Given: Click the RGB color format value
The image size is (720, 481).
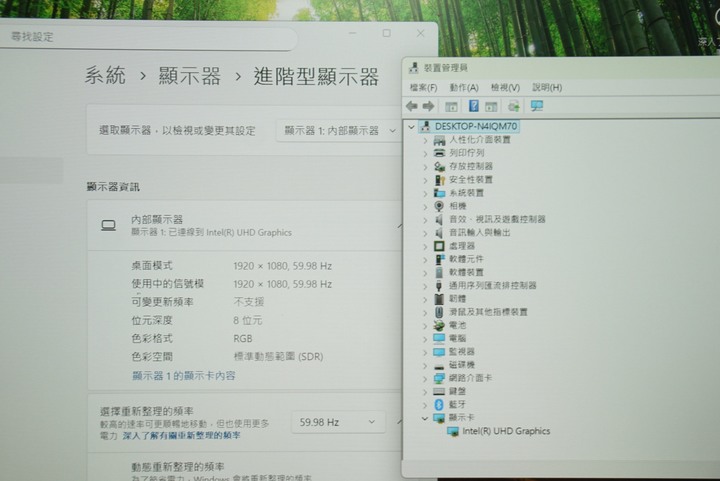Looking at the screenshot, I should [243, 339].
